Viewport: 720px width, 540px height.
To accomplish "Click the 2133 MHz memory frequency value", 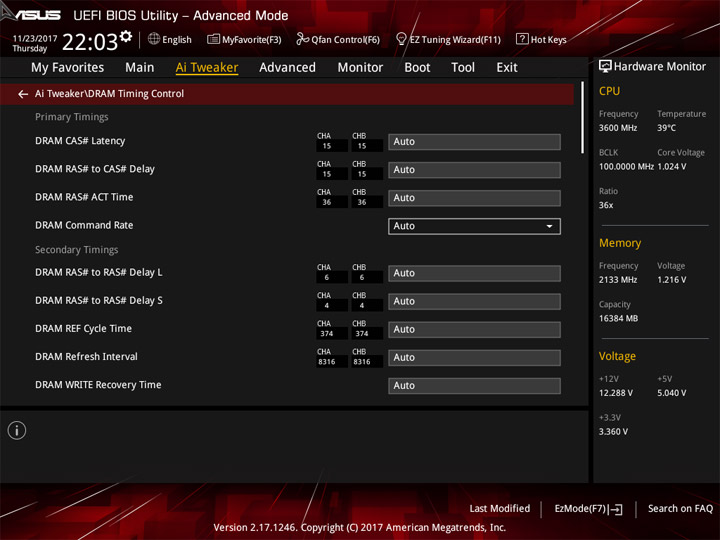I will pos(618,280).
